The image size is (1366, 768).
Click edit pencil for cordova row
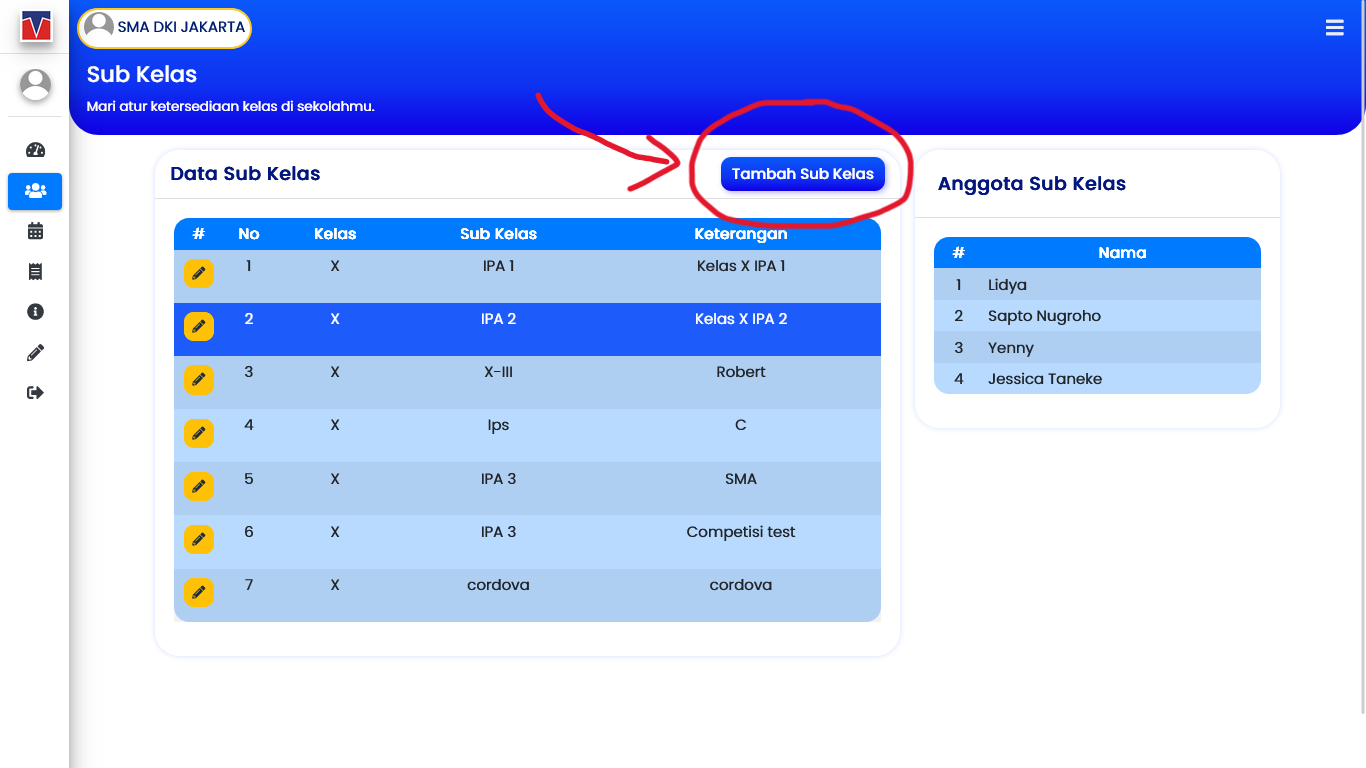198,592
